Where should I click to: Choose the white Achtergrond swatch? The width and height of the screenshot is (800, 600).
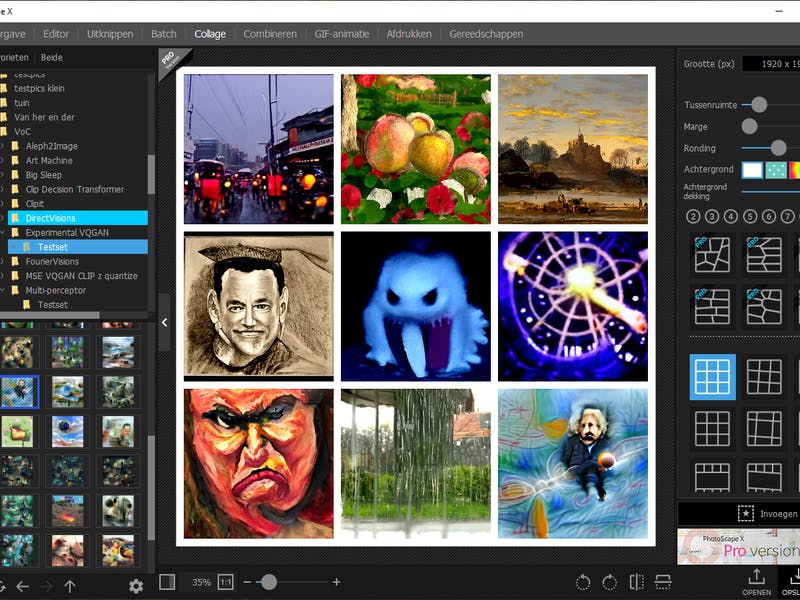(x=752, y=170)
